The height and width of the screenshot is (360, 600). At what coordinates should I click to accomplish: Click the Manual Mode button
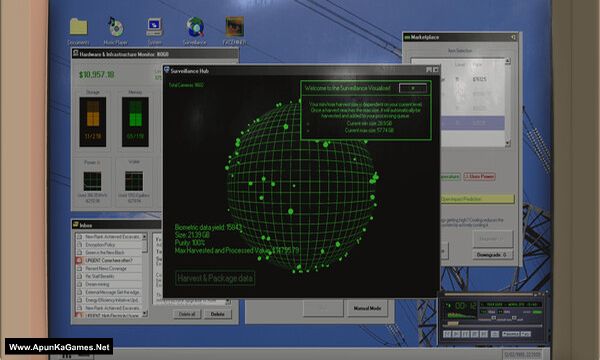pos(367,308)
